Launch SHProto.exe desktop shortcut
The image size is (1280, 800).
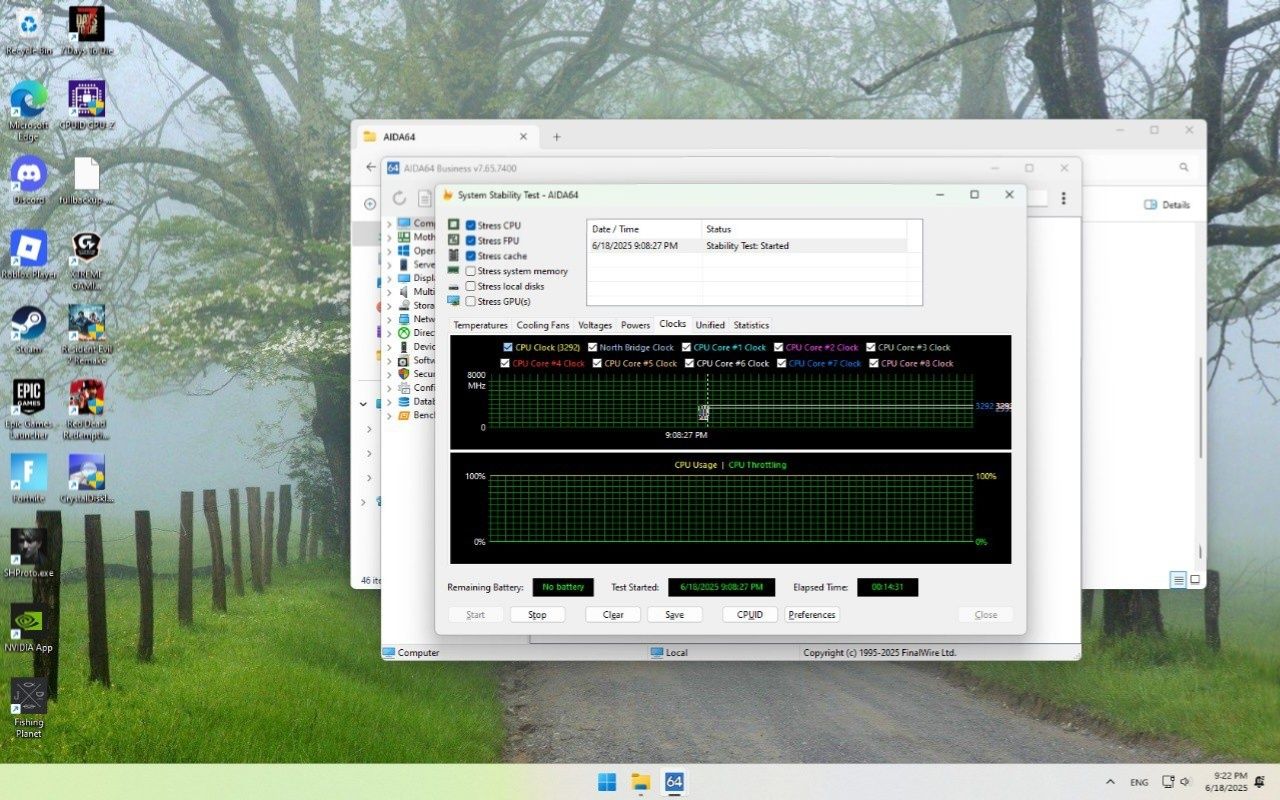tap(29, 552)
